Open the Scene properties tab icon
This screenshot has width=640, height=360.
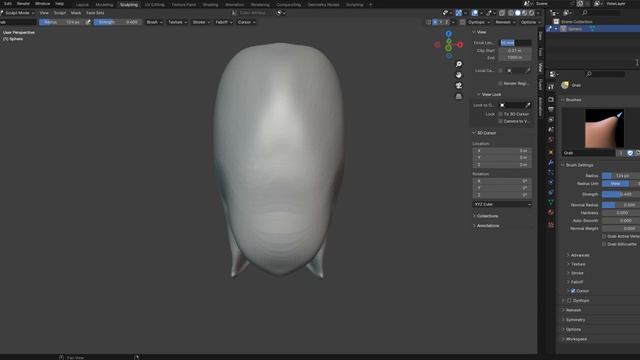pos(551,130)
